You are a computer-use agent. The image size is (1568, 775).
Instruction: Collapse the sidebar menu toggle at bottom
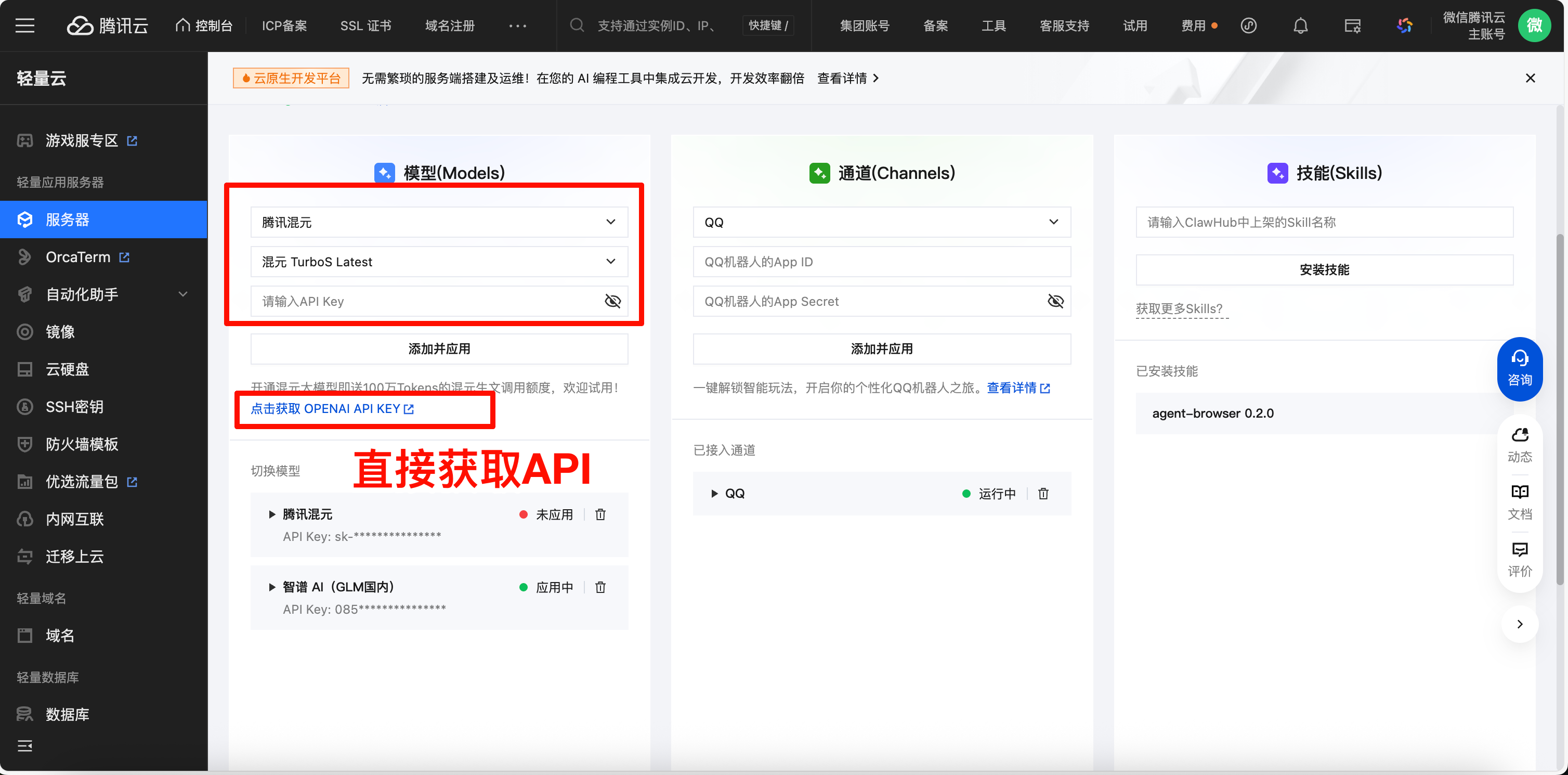25,746
